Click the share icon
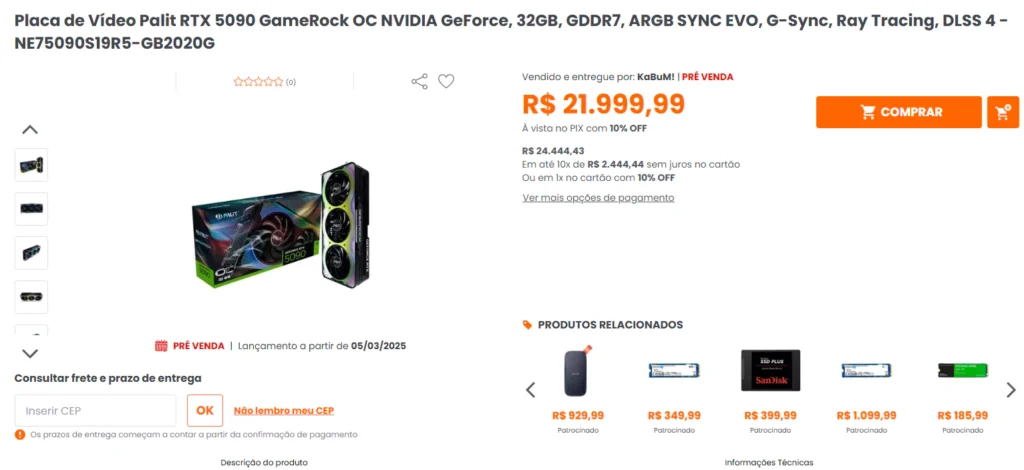 419,81
